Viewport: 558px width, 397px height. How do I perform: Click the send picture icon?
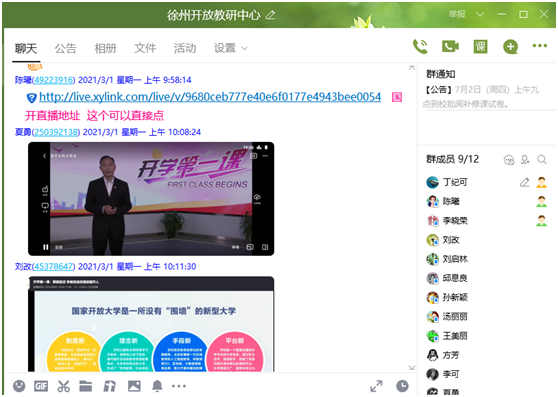point(134,386)
